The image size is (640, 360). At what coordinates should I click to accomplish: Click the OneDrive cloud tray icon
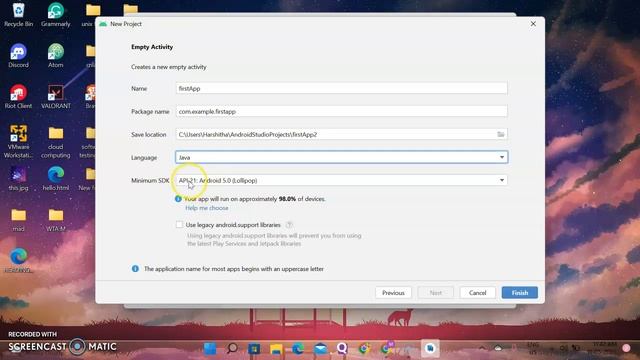(498, 348)
